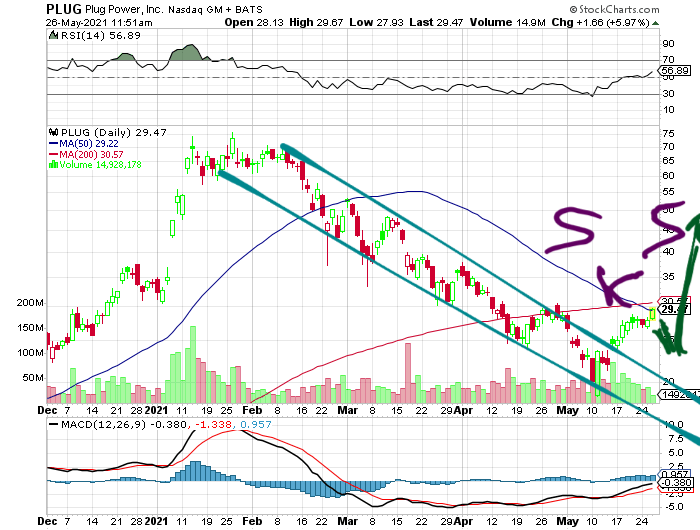Open the StockCharts.com copyright link
700x530 pixels.
coord(614,9)
